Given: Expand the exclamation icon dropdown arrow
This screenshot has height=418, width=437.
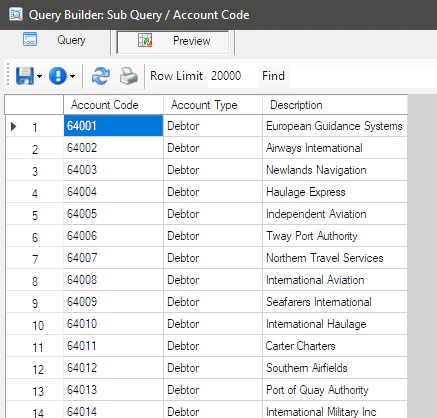Looking at the screenshot, I should 72,76.
